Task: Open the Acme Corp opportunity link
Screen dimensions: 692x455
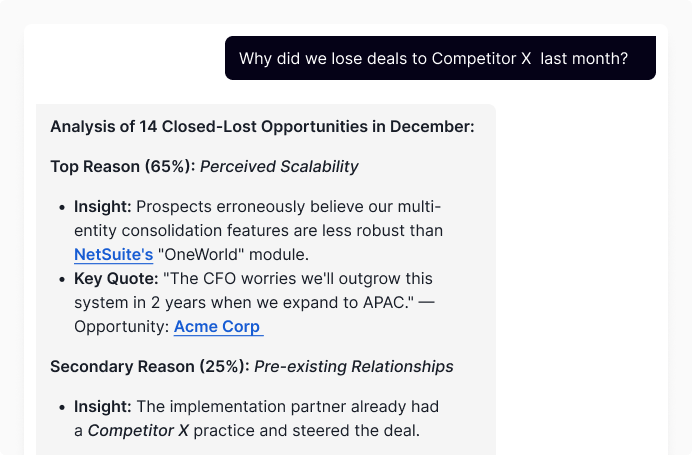Action: 218,327
